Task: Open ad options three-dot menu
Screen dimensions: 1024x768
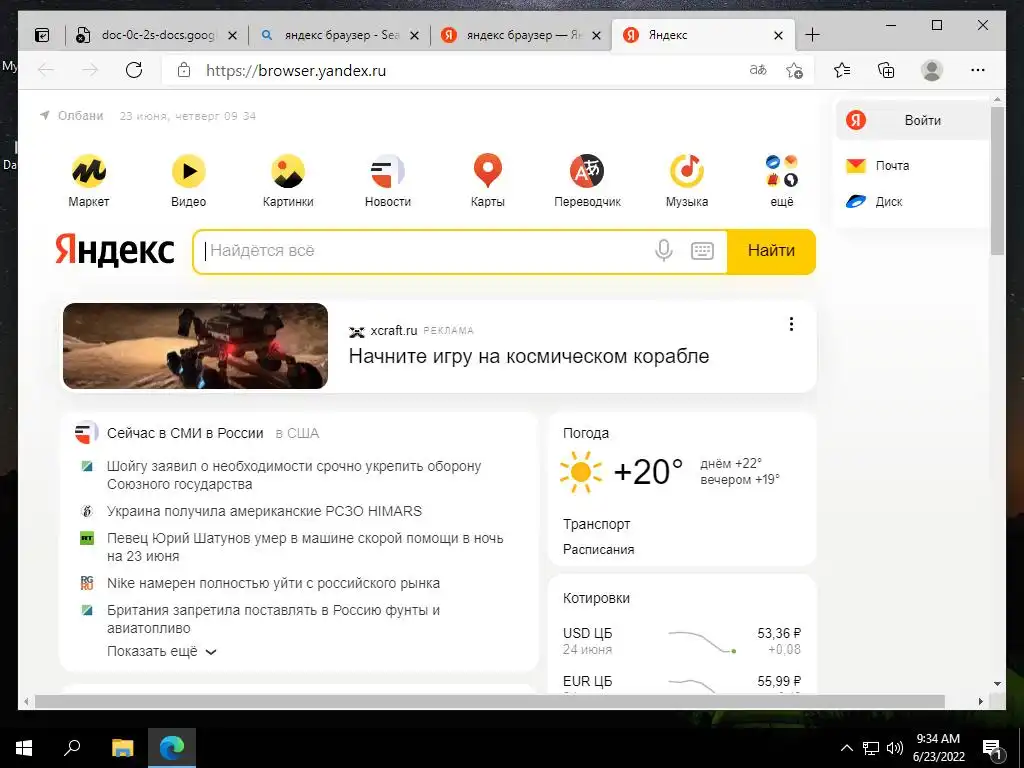Action: tap(792, 324)
